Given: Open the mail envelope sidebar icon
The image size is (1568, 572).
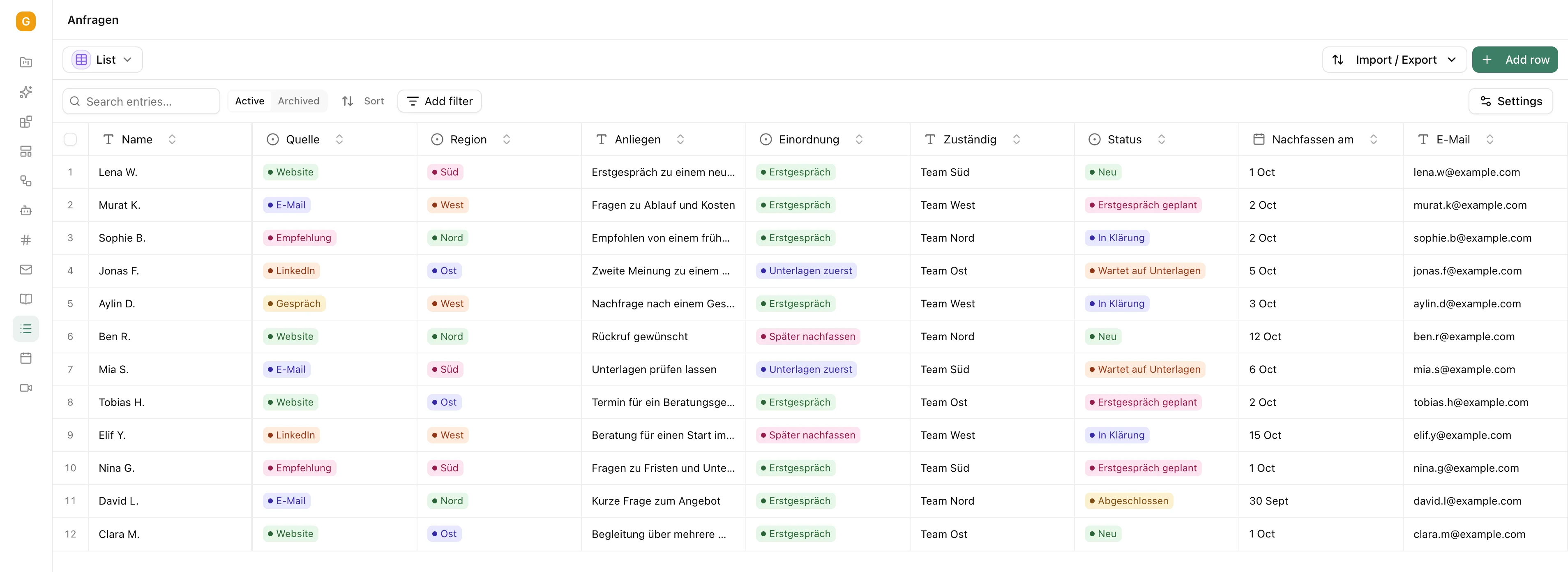Looking at the screenshot, I should click(x=25, y=270).
